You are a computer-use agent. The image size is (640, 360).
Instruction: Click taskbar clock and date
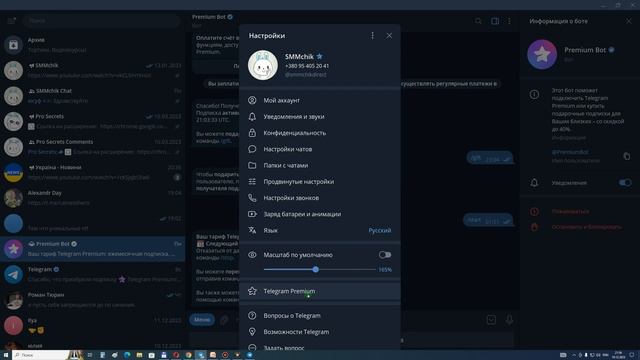618,355
